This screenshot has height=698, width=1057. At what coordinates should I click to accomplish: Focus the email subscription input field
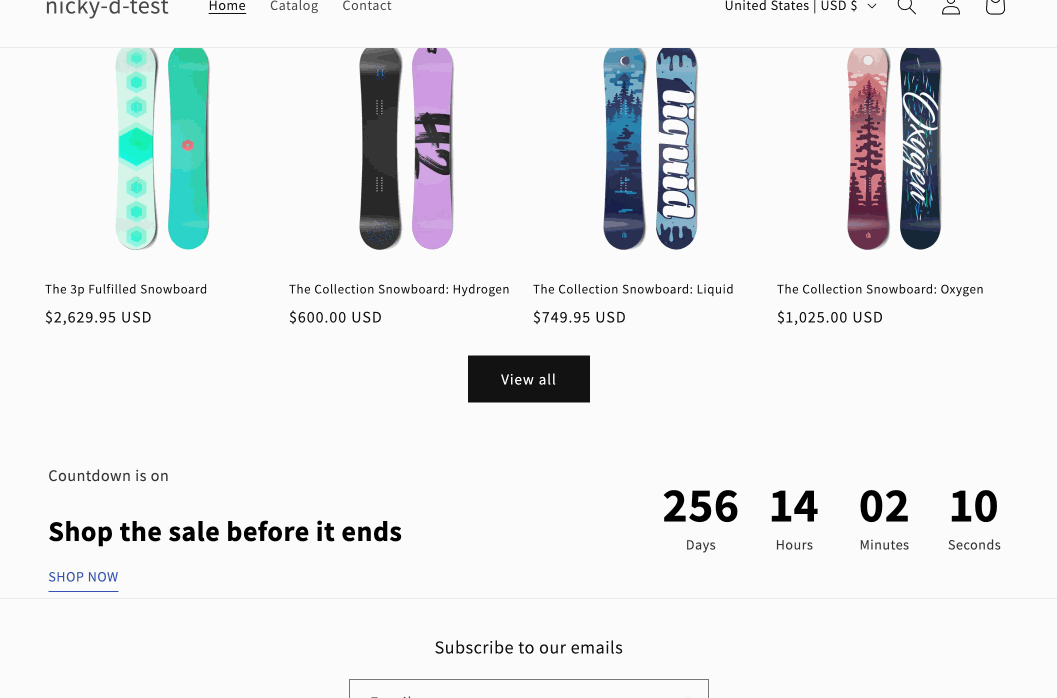[x=528, y=690]
